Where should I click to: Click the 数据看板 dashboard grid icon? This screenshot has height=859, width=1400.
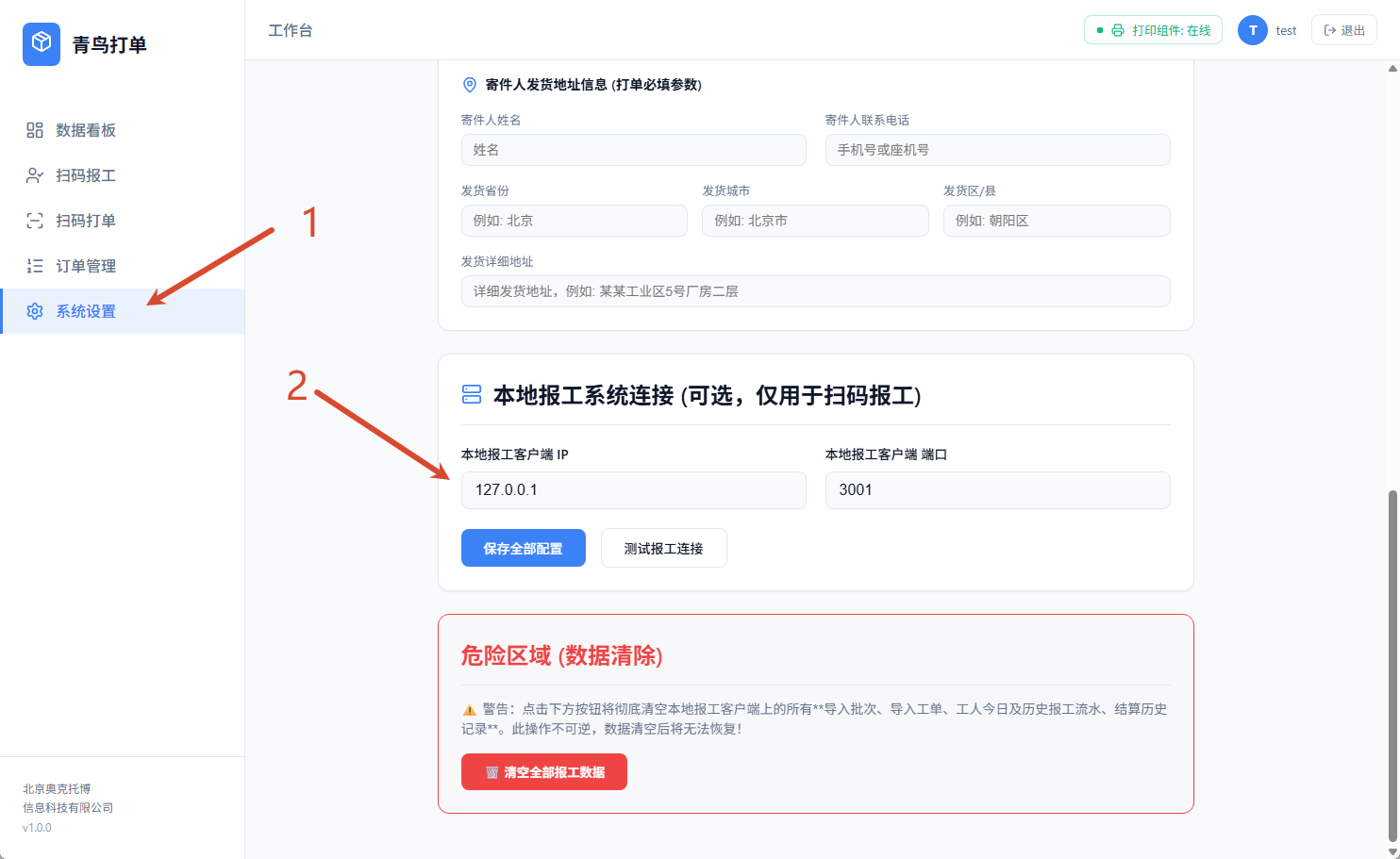point(35,130)
